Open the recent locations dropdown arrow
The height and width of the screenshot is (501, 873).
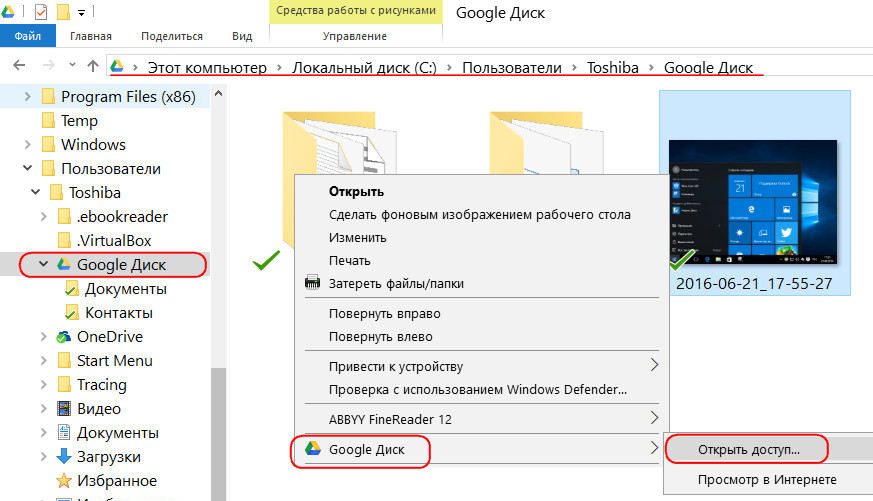point(72,65)
